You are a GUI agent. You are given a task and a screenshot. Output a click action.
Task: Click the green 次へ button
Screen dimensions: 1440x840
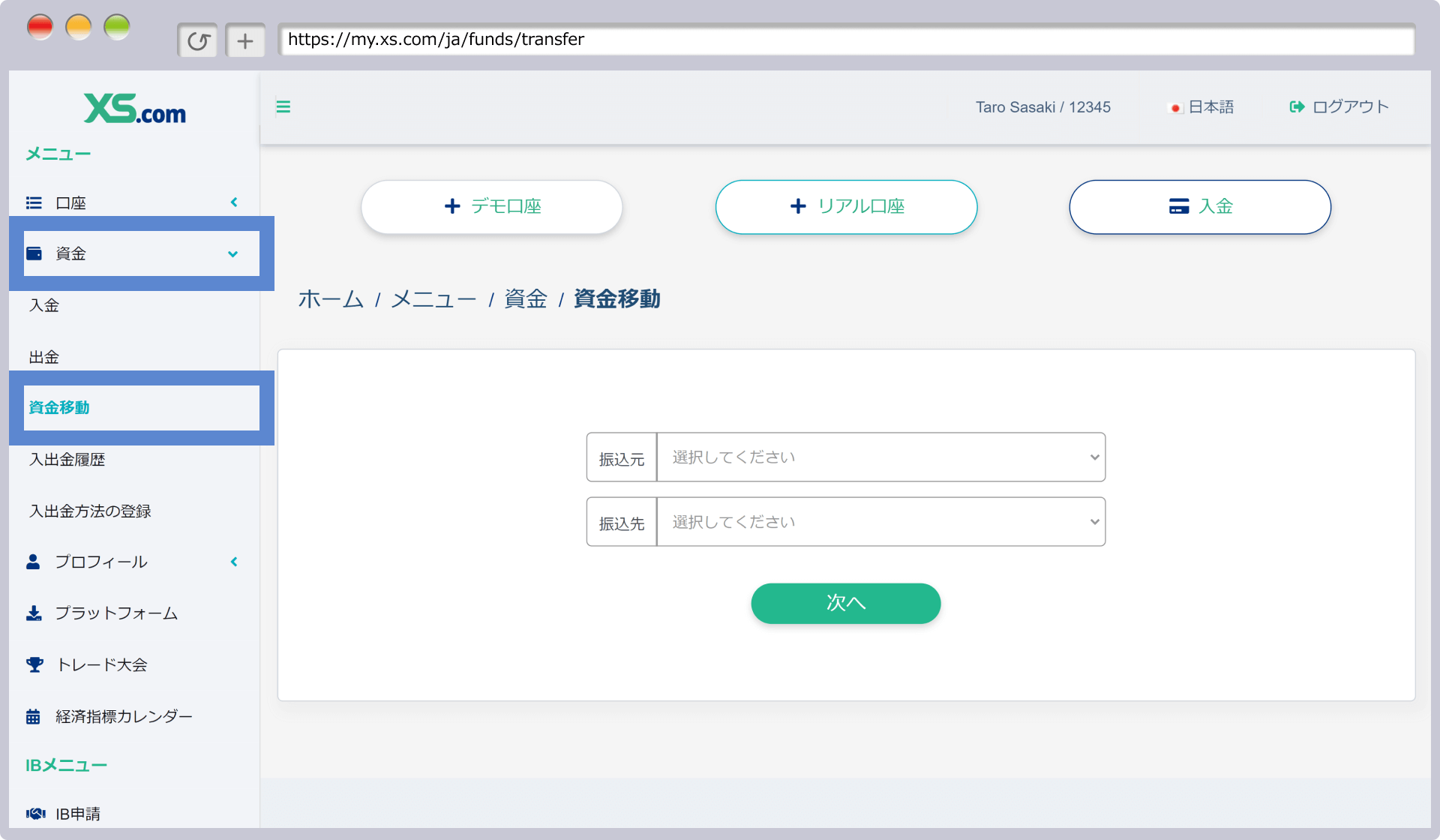846,603
